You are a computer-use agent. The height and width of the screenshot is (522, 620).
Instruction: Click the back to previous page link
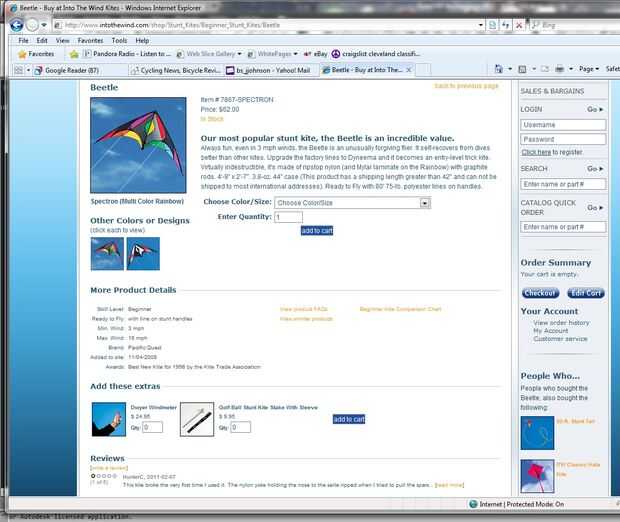pyautogui.click(x=466, y=86)
